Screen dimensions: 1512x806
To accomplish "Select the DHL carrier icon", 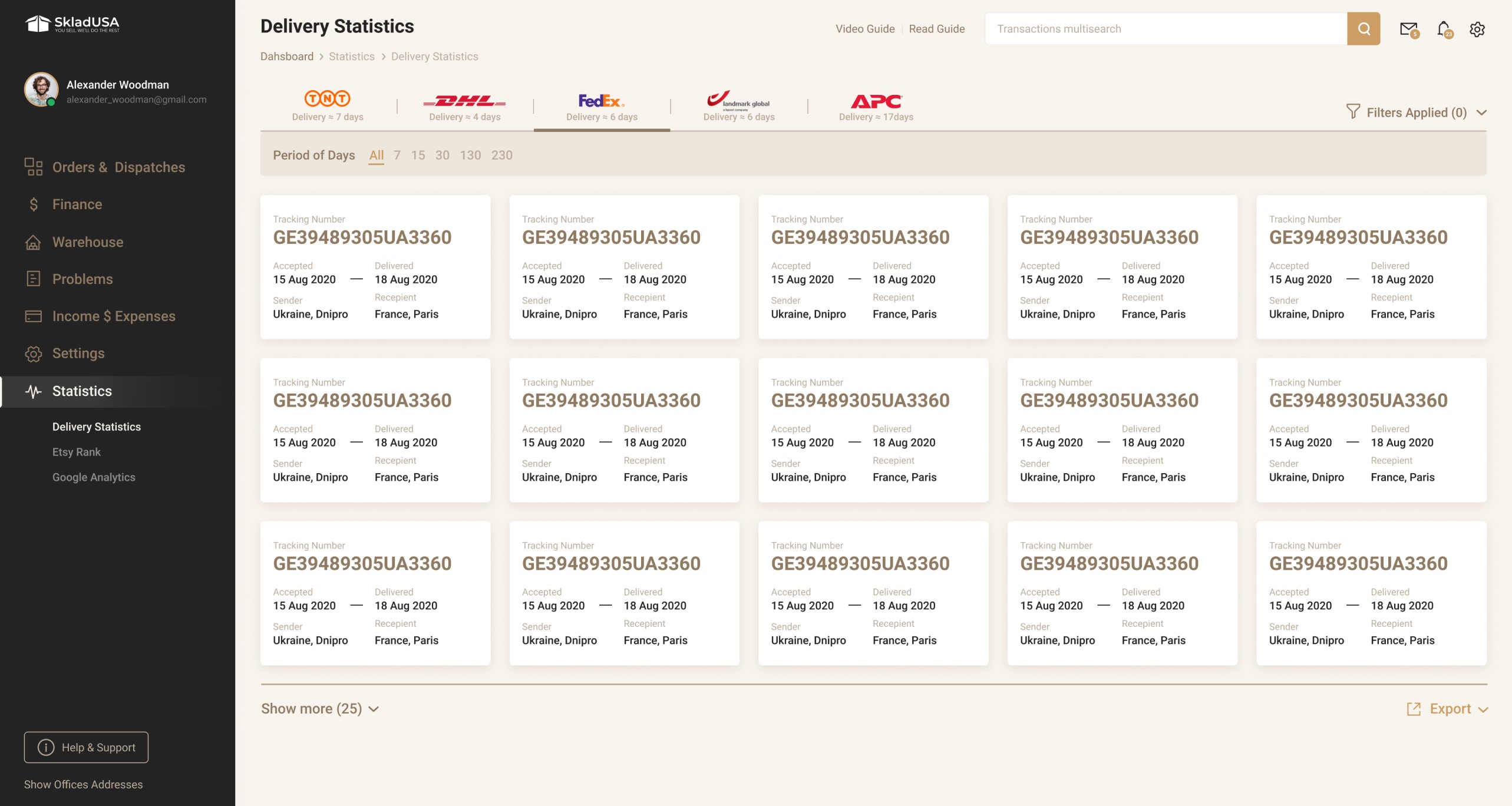I will tap(465, 100).
